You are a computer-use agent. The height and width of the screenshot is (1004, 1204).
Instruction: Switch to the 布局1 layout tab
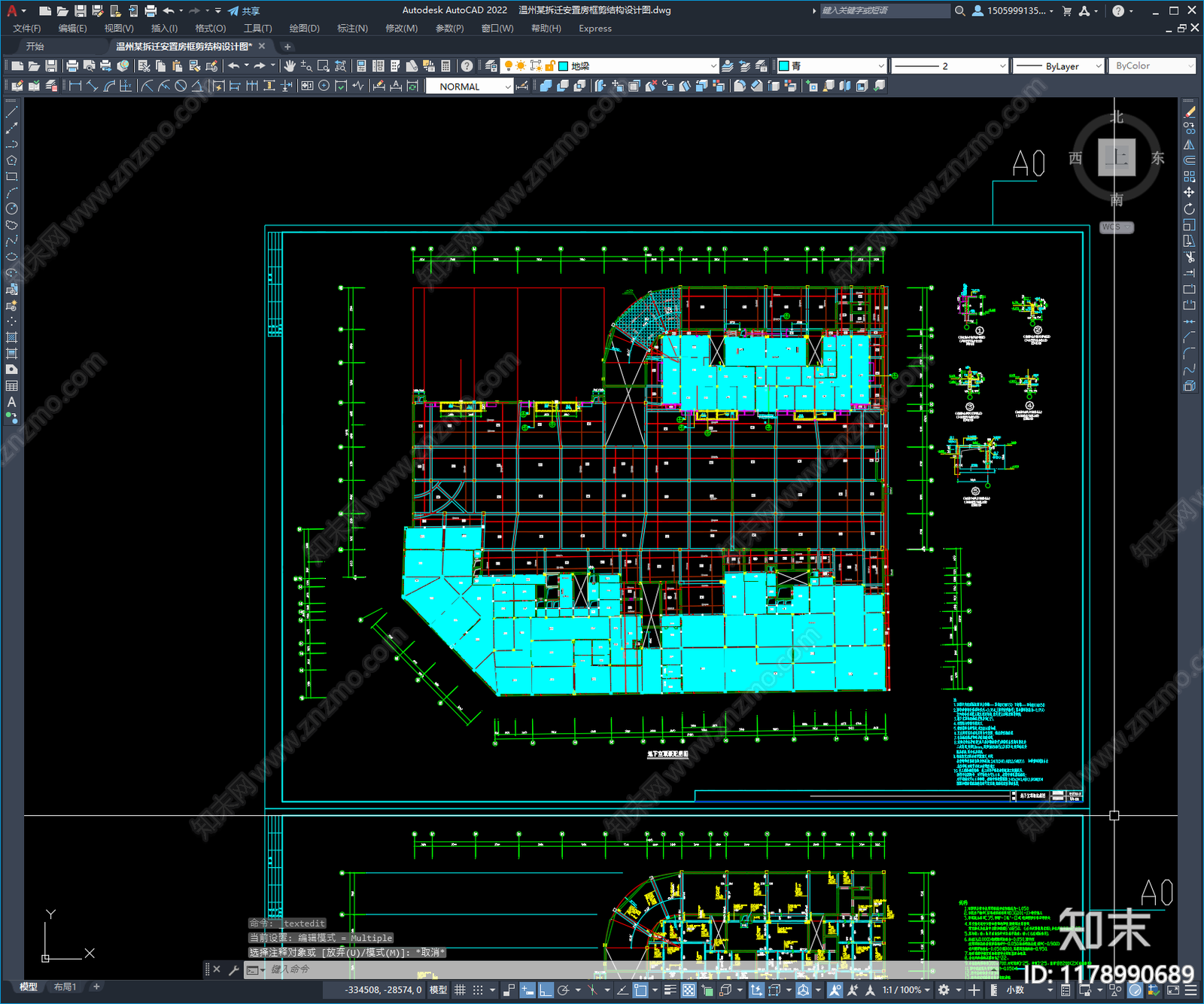(x=65, y=987)
